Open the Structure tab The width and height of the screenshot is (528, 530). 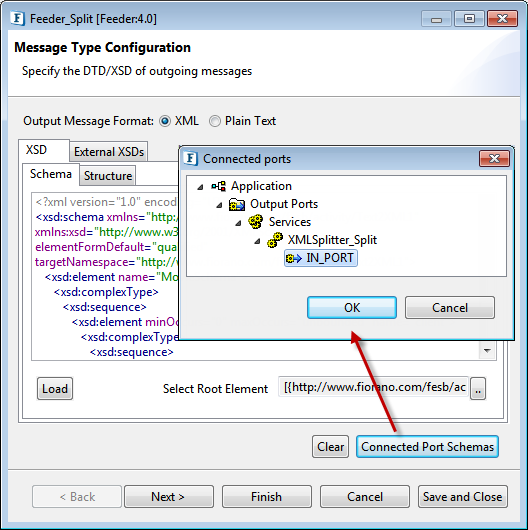[108, 175]
